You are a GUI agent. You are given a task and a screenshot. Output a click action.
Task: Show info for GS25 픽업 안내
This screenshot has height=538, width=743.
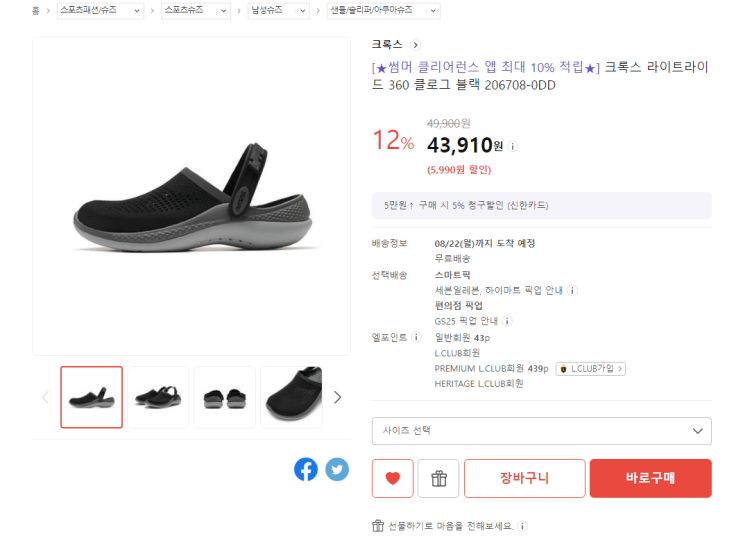point(507,321)
